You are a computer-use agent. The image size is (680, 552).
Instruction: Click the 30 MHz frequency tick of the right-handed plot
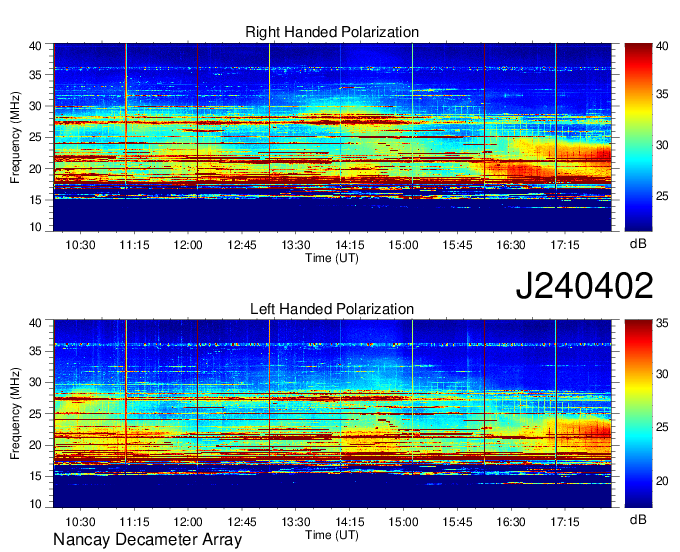point(36,106)
